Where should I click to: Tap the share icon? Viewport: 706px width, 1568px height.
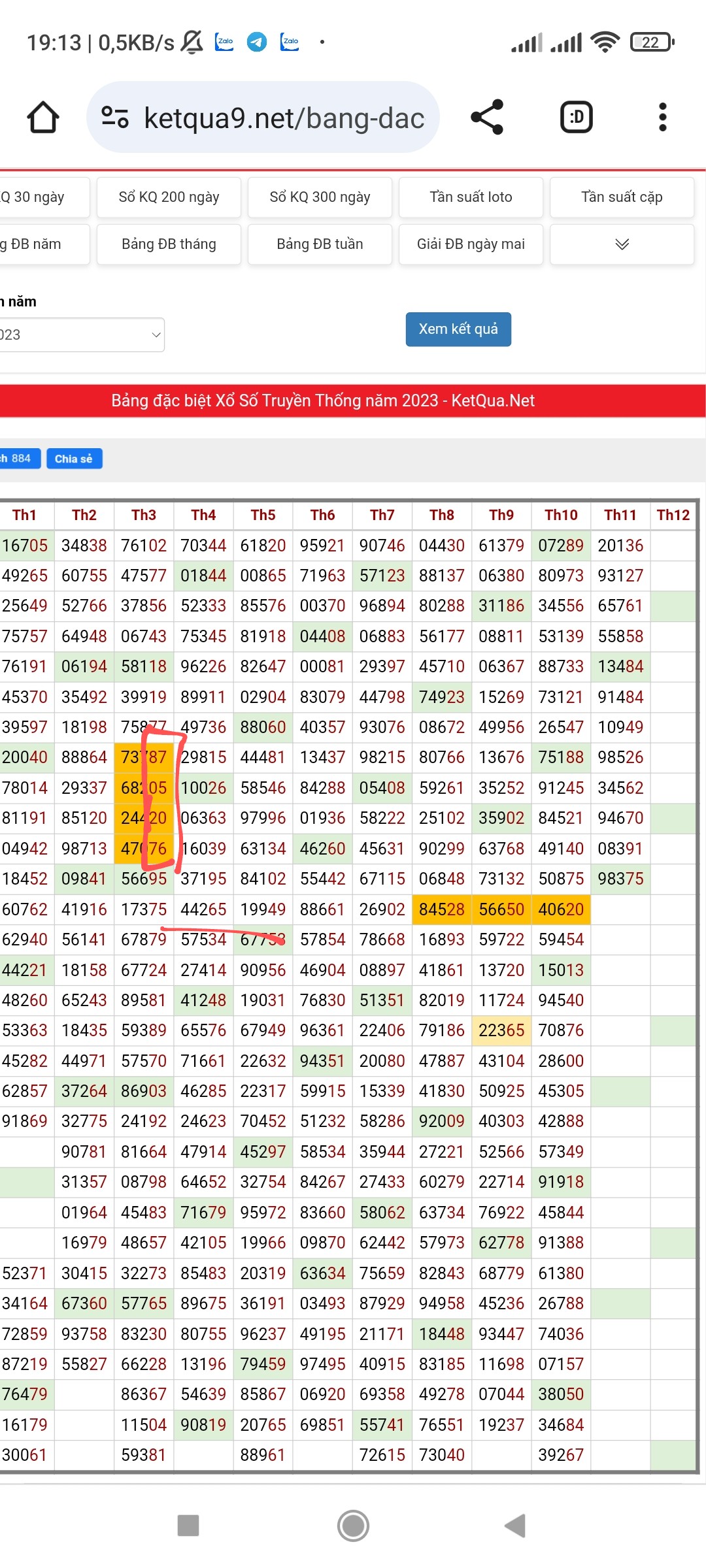click(487, 118)
